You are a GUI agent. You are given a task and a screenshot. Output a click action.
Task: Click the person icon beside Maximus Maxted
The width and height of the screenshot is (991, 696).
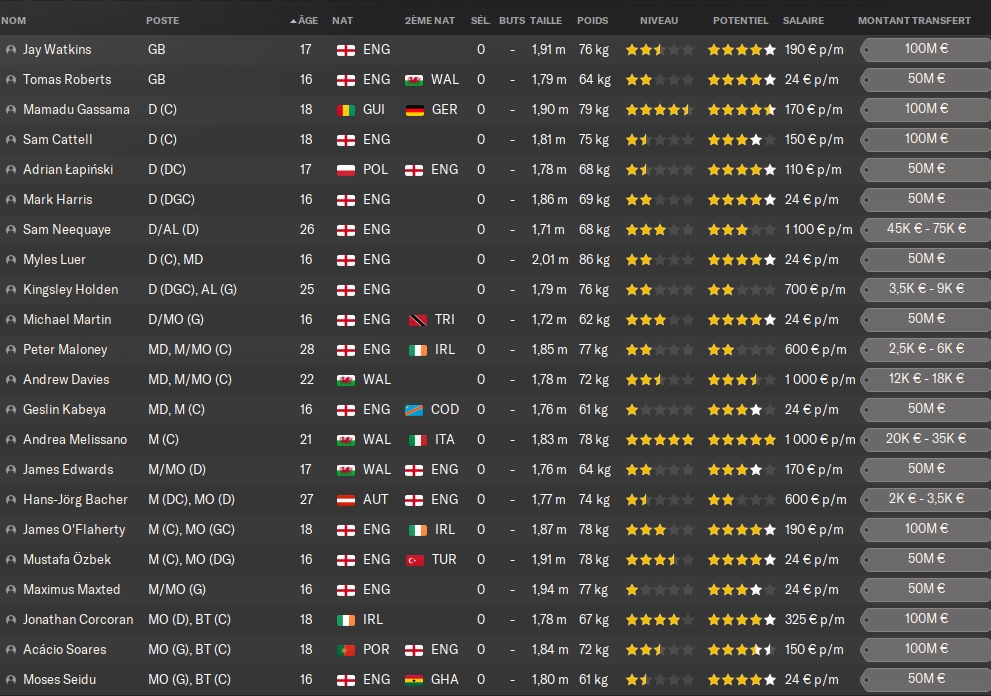tap(11, 590)
